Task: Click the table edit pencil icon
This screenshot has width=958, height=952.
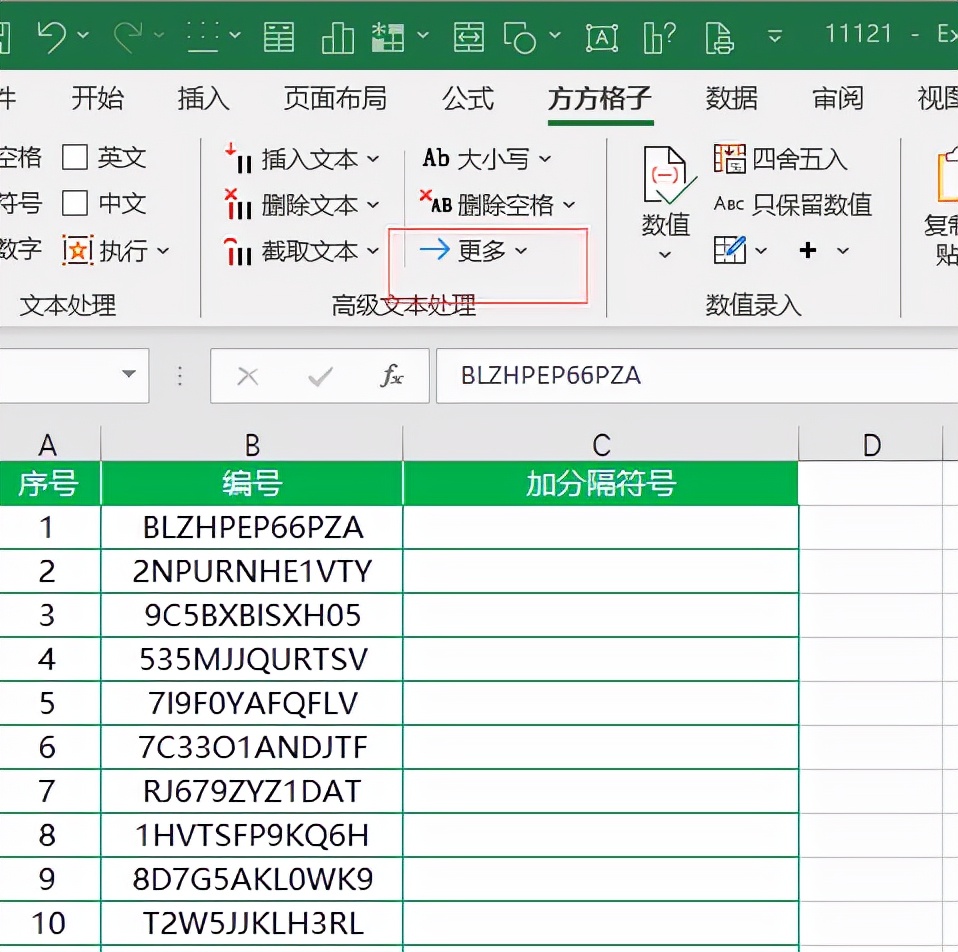Action: (730, 249)
